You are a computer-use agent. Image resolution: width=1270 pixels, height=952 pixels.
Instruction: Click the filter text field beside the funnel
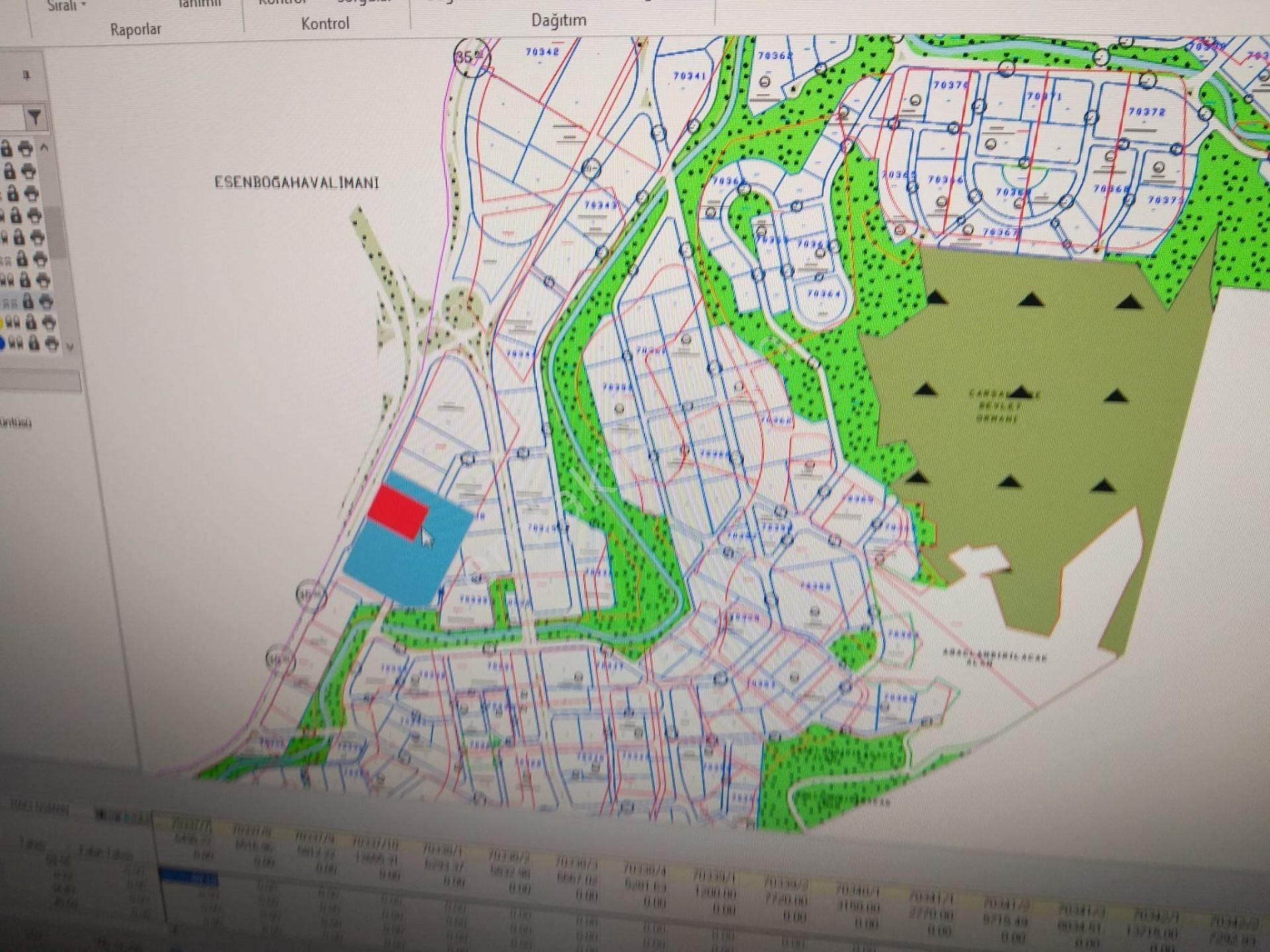pyautogui.click(x=12, y=118)
